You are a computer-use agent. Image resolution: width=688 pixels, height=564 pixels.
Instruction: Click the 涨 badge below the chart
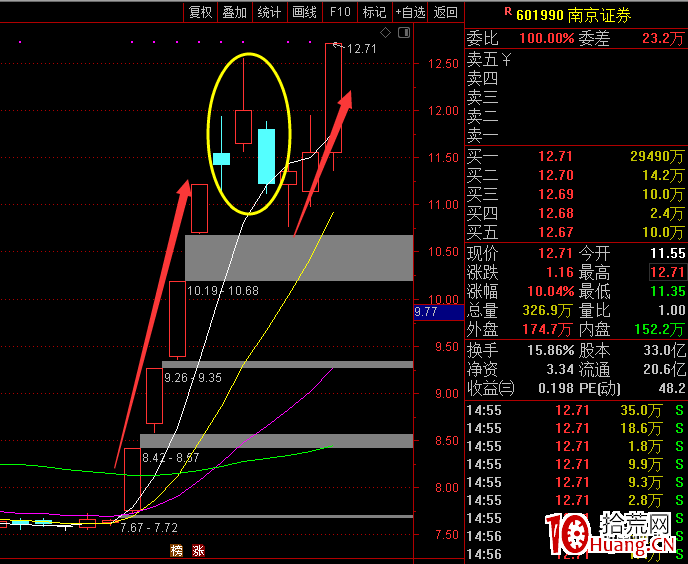pos(198,550)
